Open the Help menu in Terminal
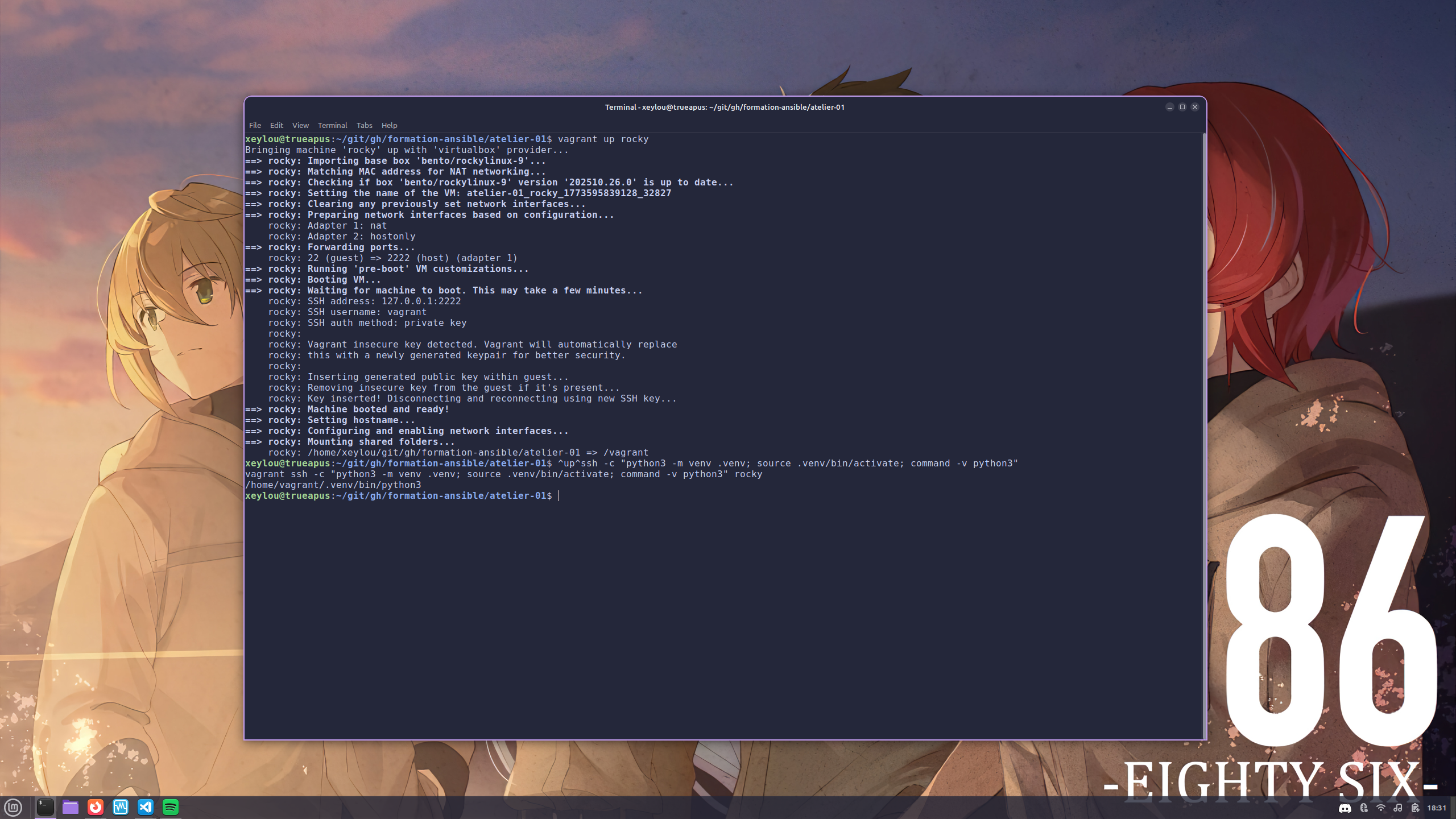This screenshot has width=1456, height=819. pyautogui.click(x=389, y=125)
